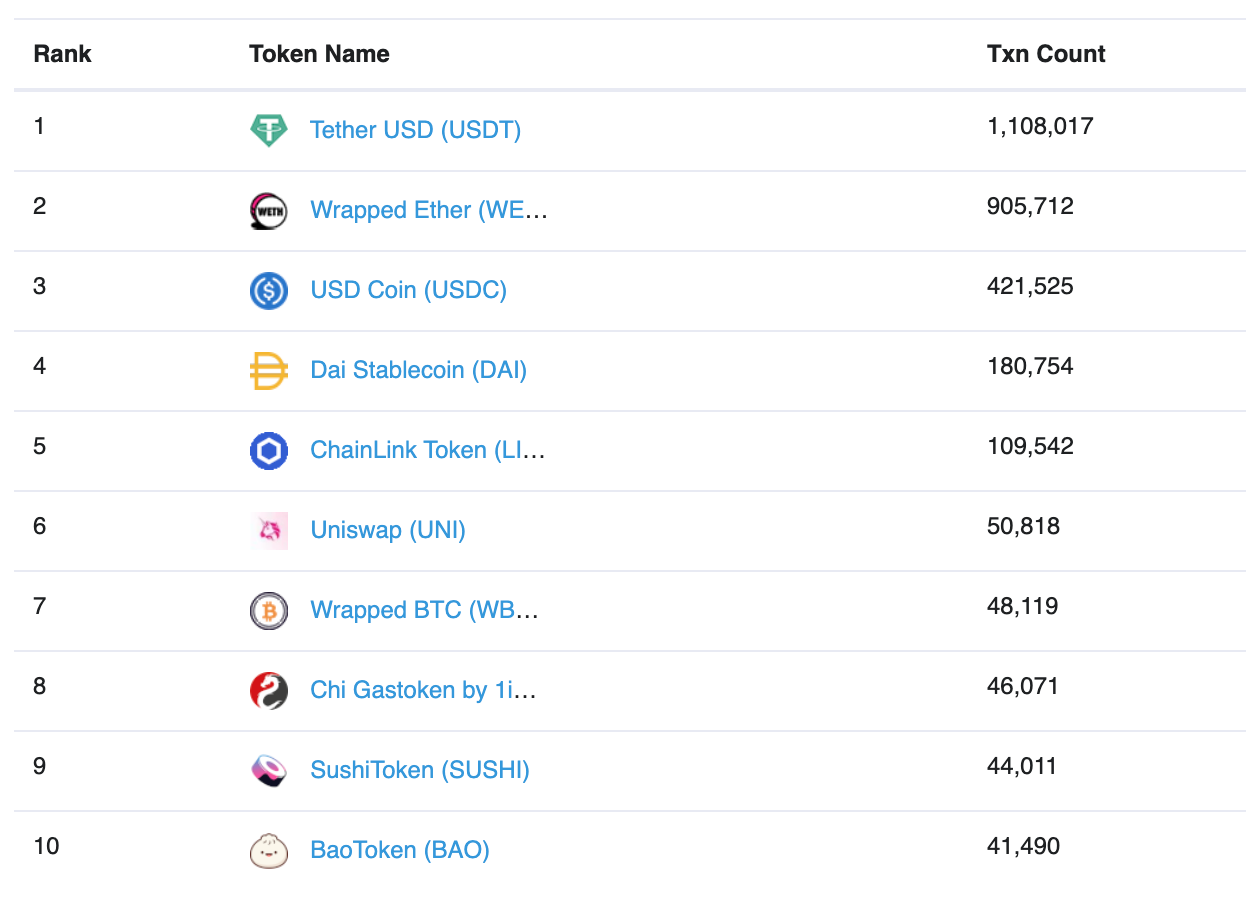Click rank number 7 cell
Image resolution: width=1246 pixels, height=910 pixels.
tap(39, 606)
